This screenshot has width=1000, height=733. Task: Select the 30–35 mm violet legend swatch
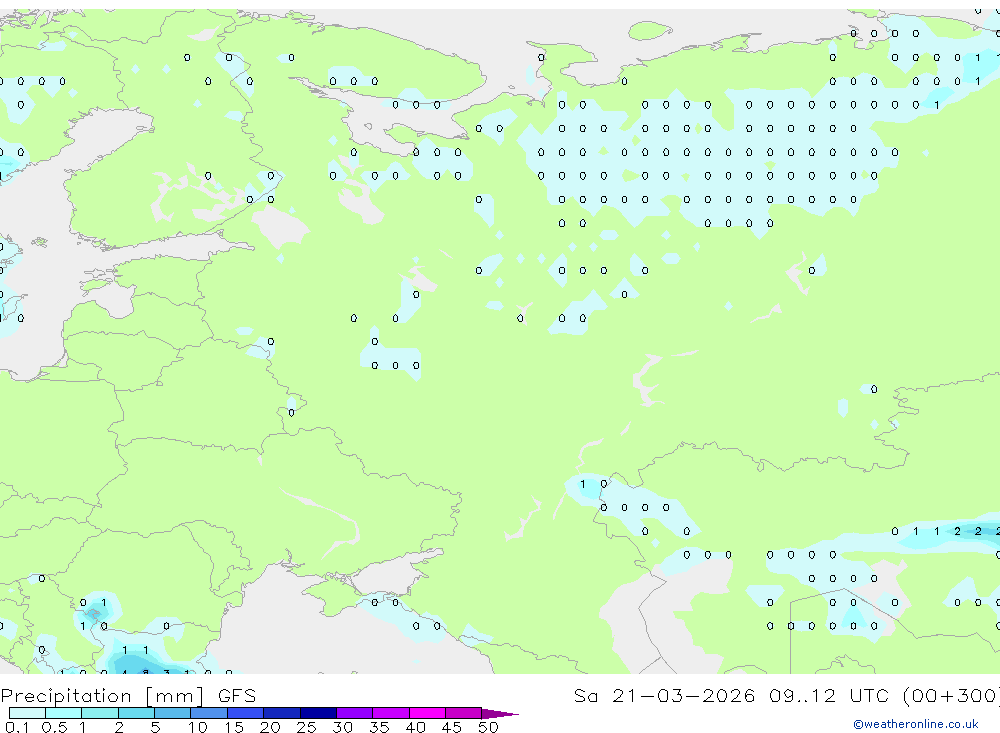(355, 713)
